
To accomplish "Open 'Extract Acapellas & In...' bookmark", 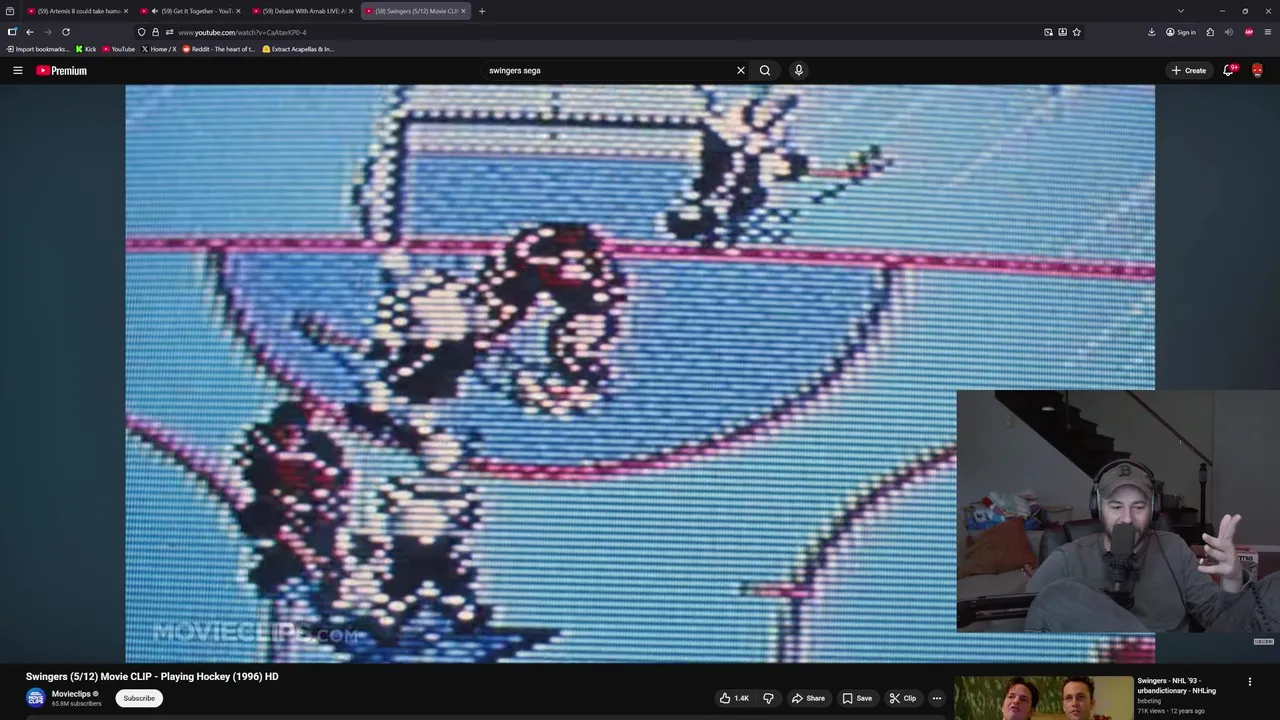I will coord(298,49).
